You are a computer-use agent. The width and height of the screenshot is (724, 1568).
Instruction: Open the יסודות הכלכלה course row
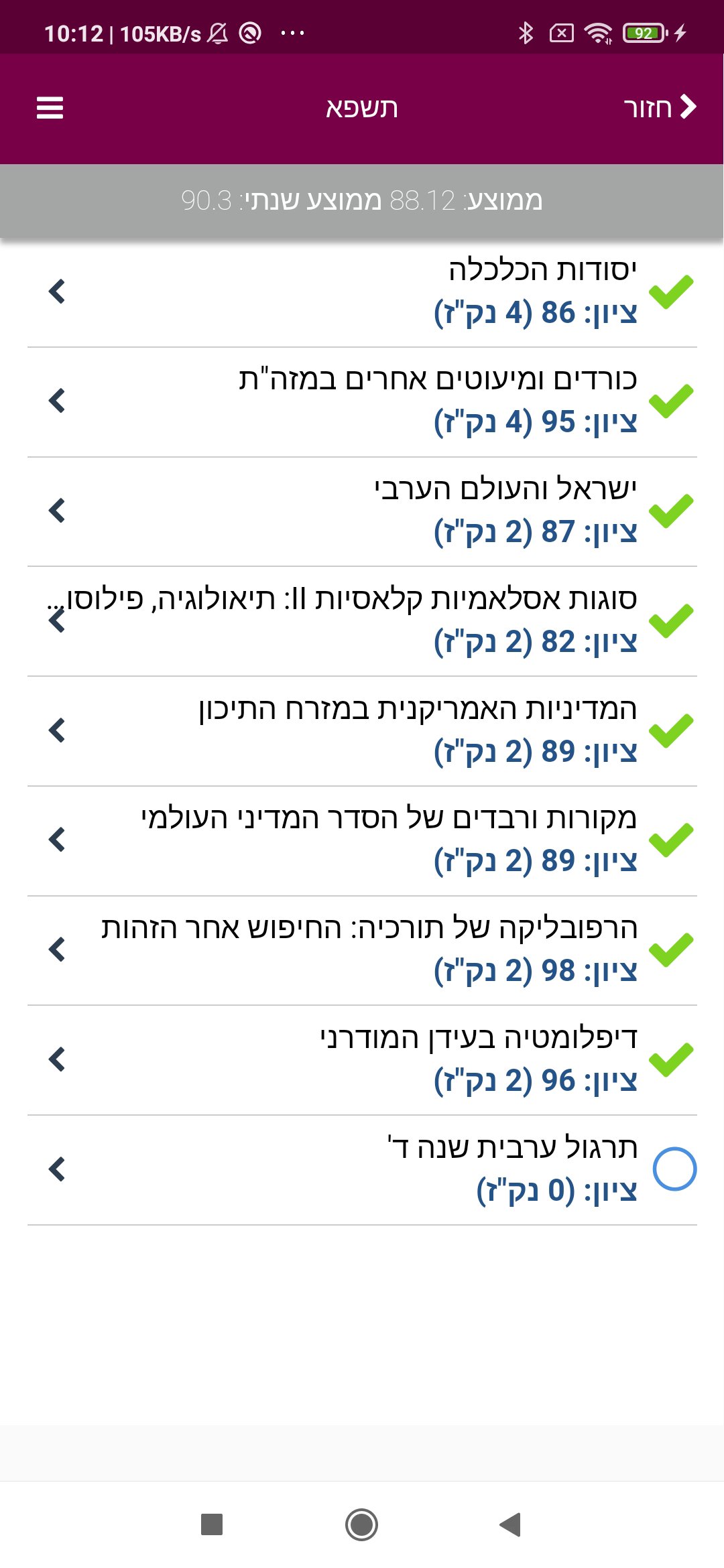coord(362,292)
